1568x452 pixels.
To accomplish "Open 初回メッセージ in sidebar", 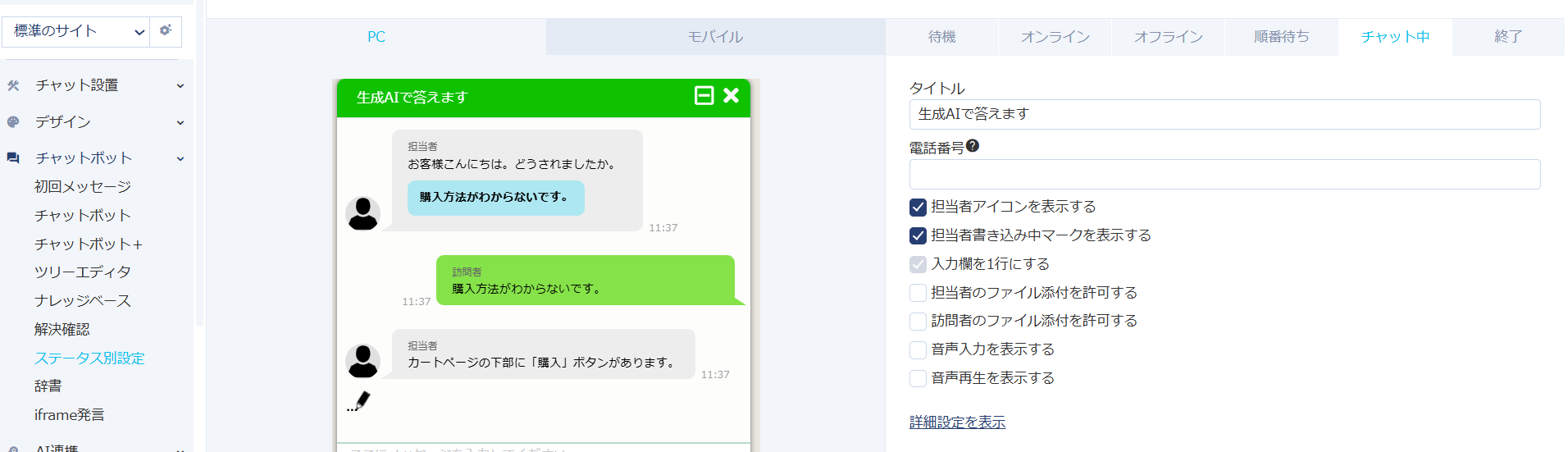I will point(83,187).
